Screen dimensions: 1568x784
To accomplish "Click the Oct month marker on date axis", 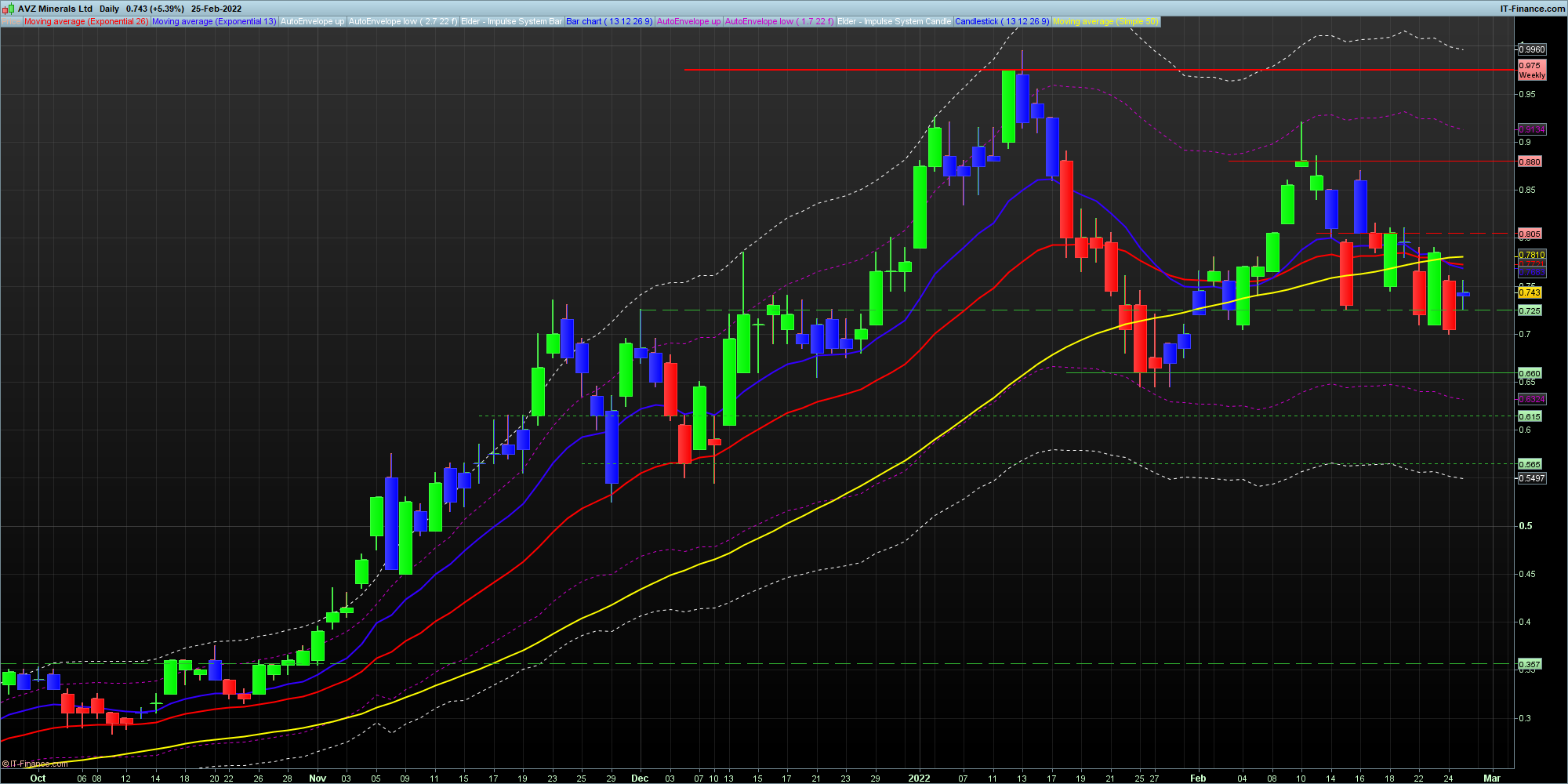I will (x=38, y=778).
